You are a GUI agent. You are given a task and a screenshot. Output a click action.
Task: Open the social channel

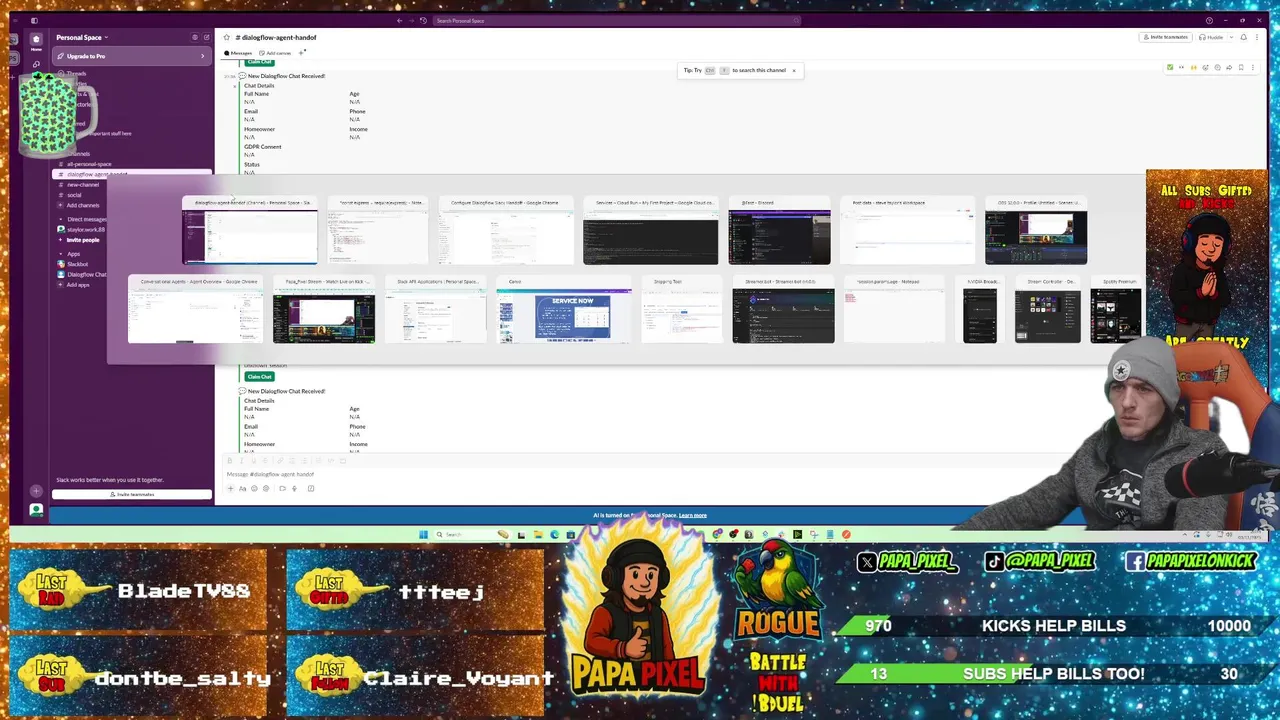pyautogui.click(x=74, y=195)
